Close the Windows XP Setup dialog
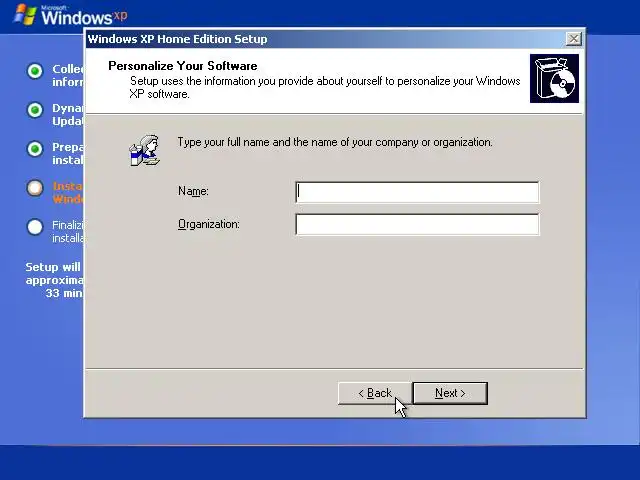Viewport: 640px width, 480px height. [x=573, y=39]
